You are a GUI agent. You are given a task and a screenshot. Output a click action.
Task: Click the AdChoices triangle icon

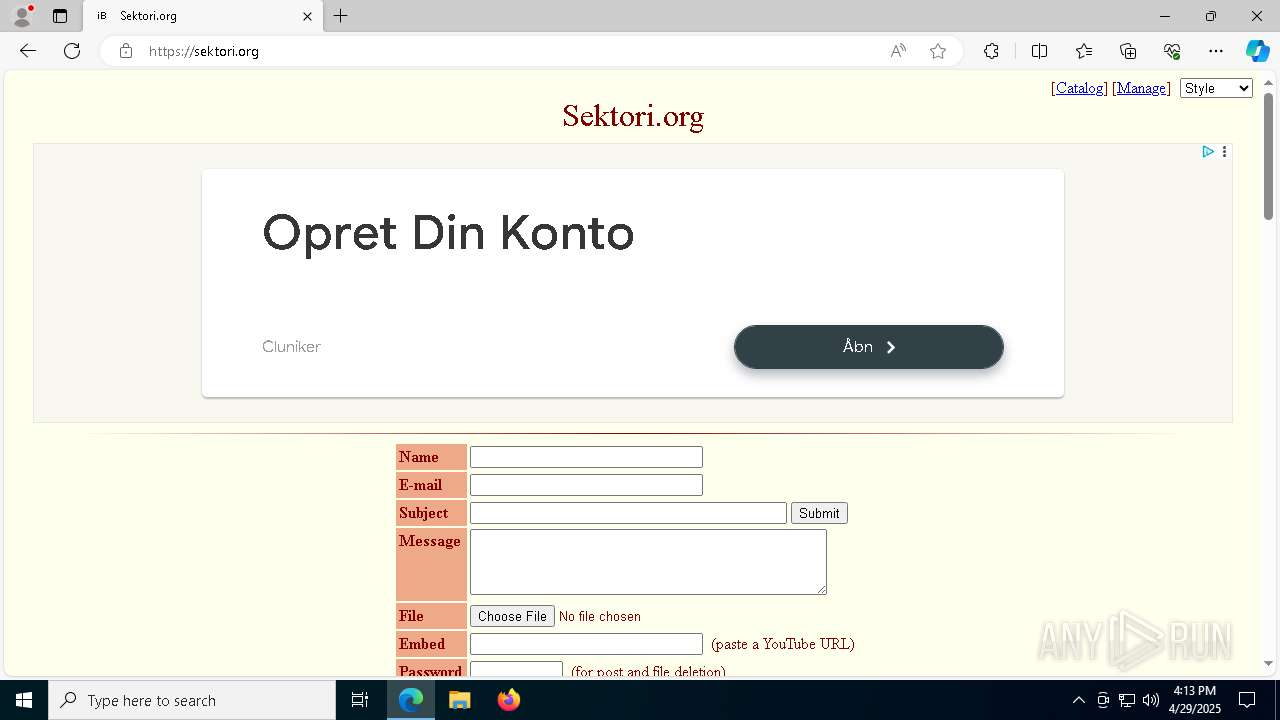1208,152
